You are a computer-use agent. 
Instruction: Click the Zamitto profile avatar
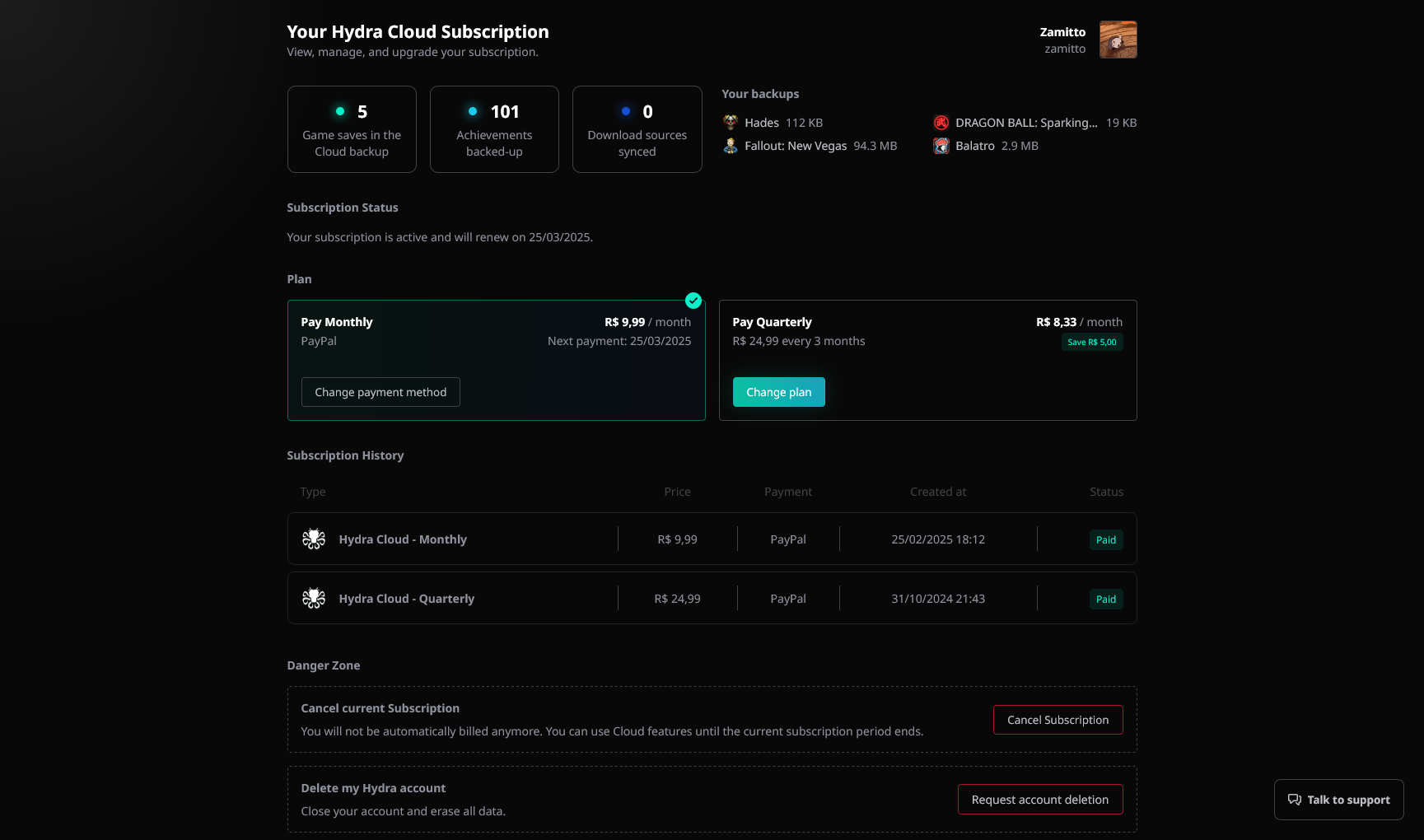pyautogui.click(x=1118, y=40)
